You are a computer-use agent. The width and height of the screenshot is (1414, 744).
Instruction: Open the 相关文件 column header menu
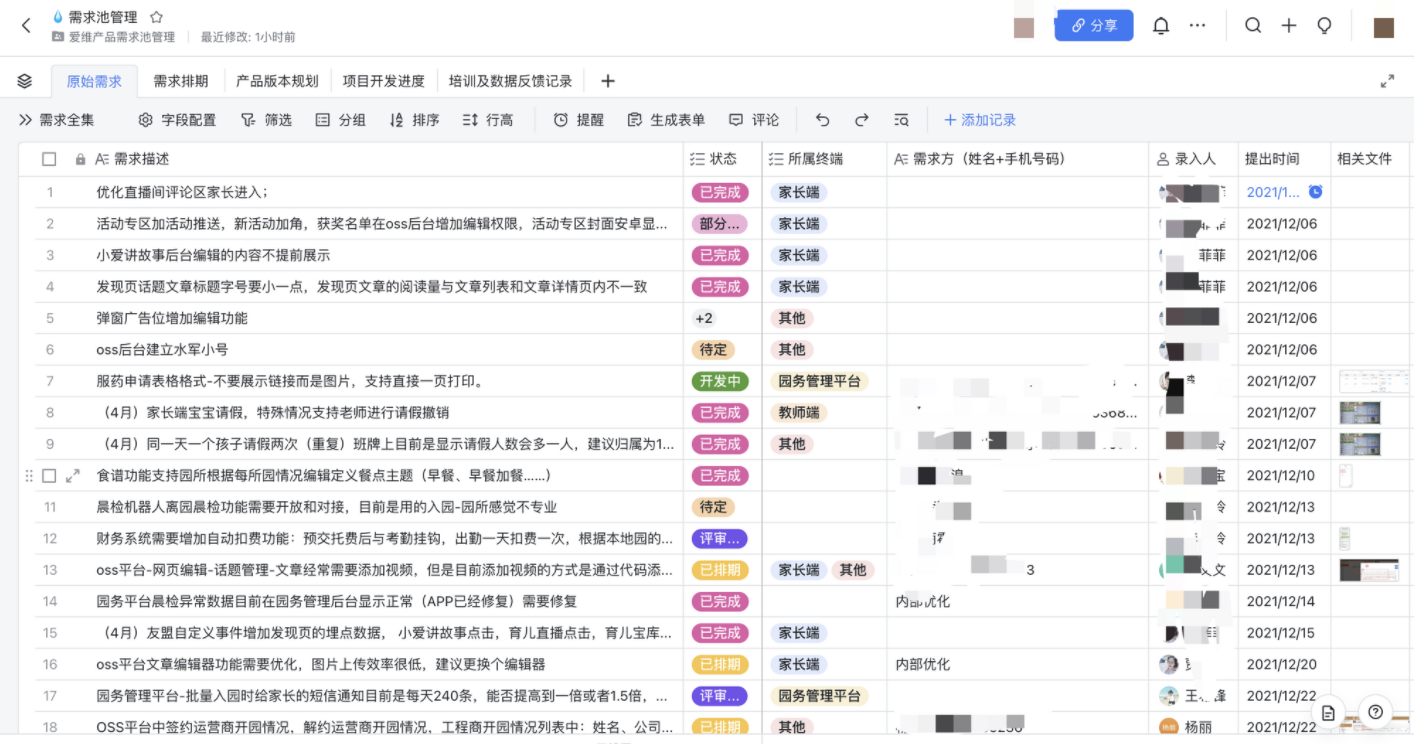click(x=1369, y=159)
